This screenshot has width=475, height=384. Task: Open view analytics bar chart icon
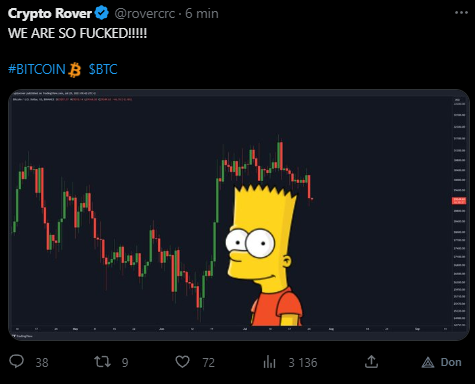point(269,362)
